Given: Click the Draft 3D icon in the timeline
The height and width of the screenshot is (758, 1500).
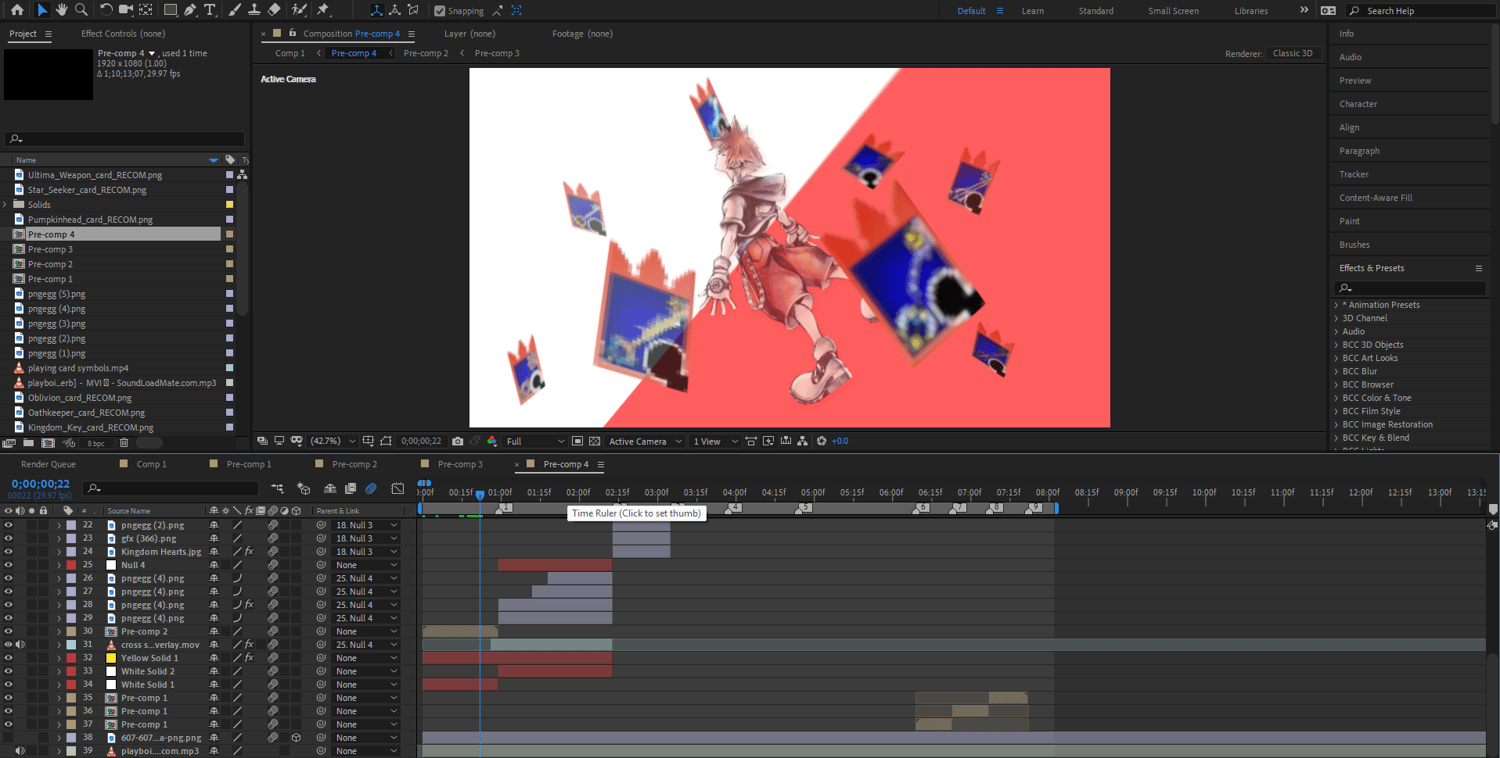Looking at the screenshot, I should click(305, 488).
